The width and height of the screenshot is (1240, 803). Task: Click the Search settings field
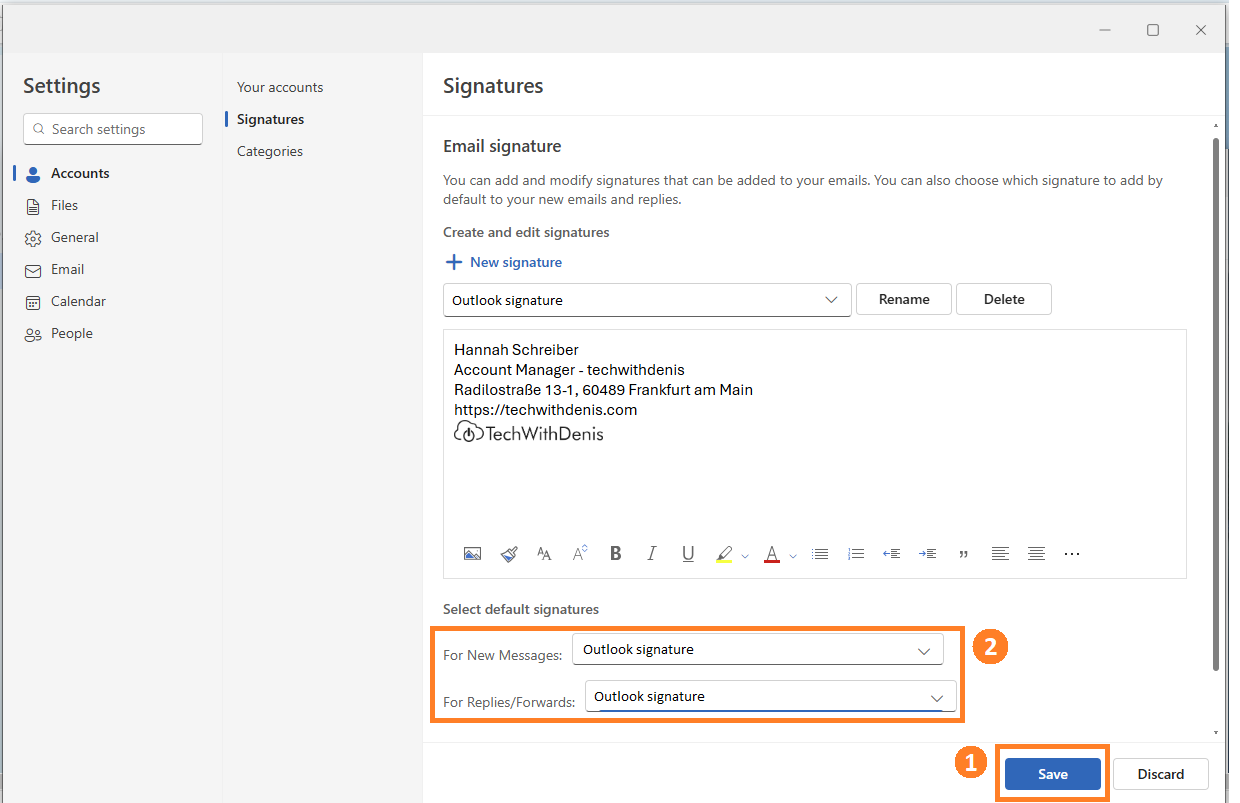coord(113,129)
